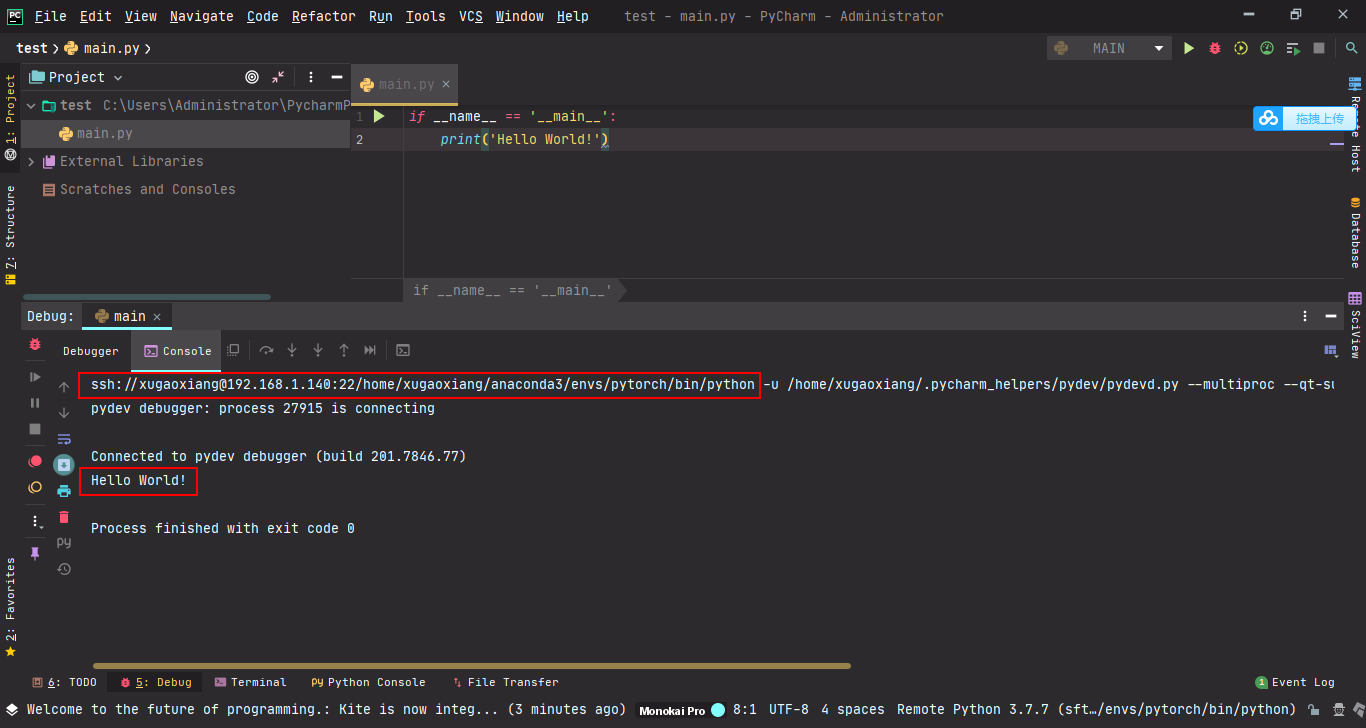Screen dimensions: 1366x728
Task: Open the profiler run icon
Action: click(1267, 48)
